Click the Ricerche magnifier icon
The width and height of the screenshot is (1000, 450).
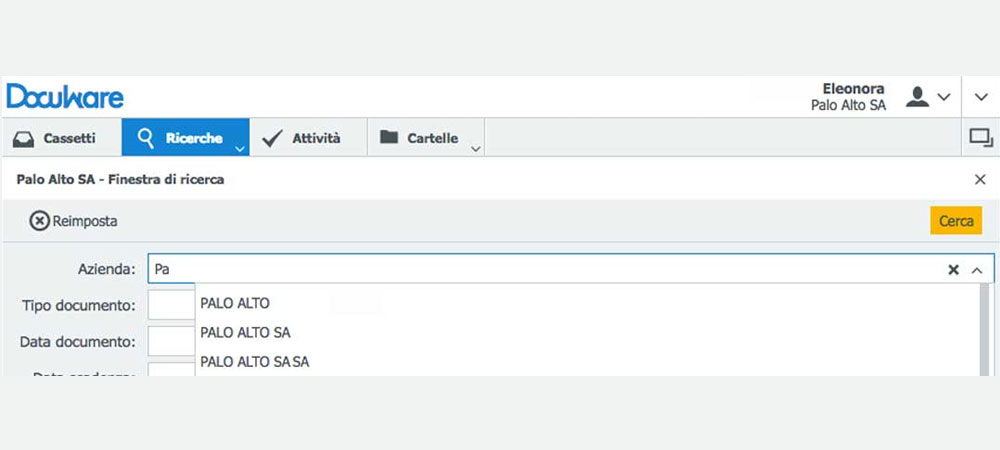click(x=146, y=138)
